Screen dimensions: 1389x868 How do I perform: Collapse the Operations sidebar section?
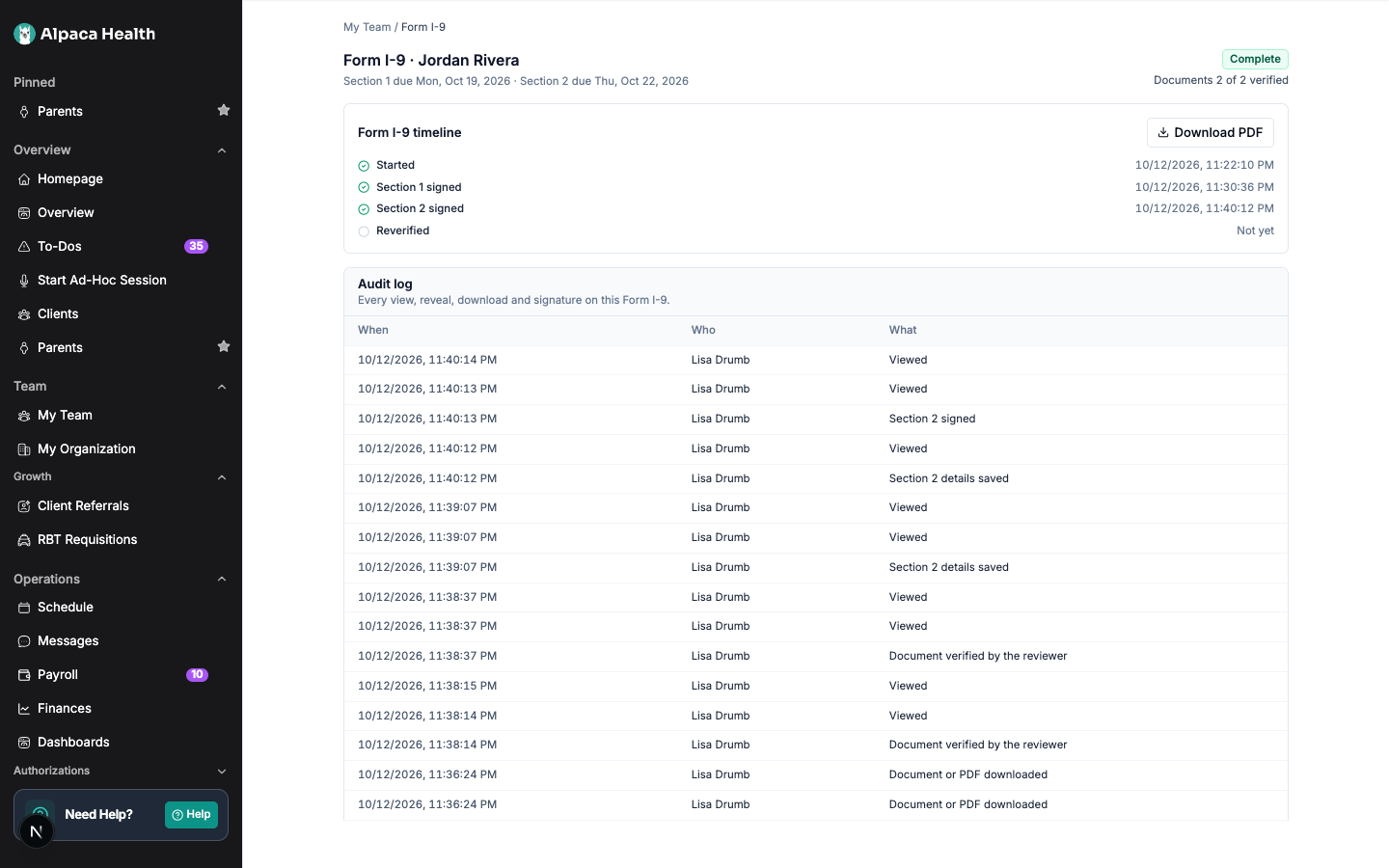[222, 579]
